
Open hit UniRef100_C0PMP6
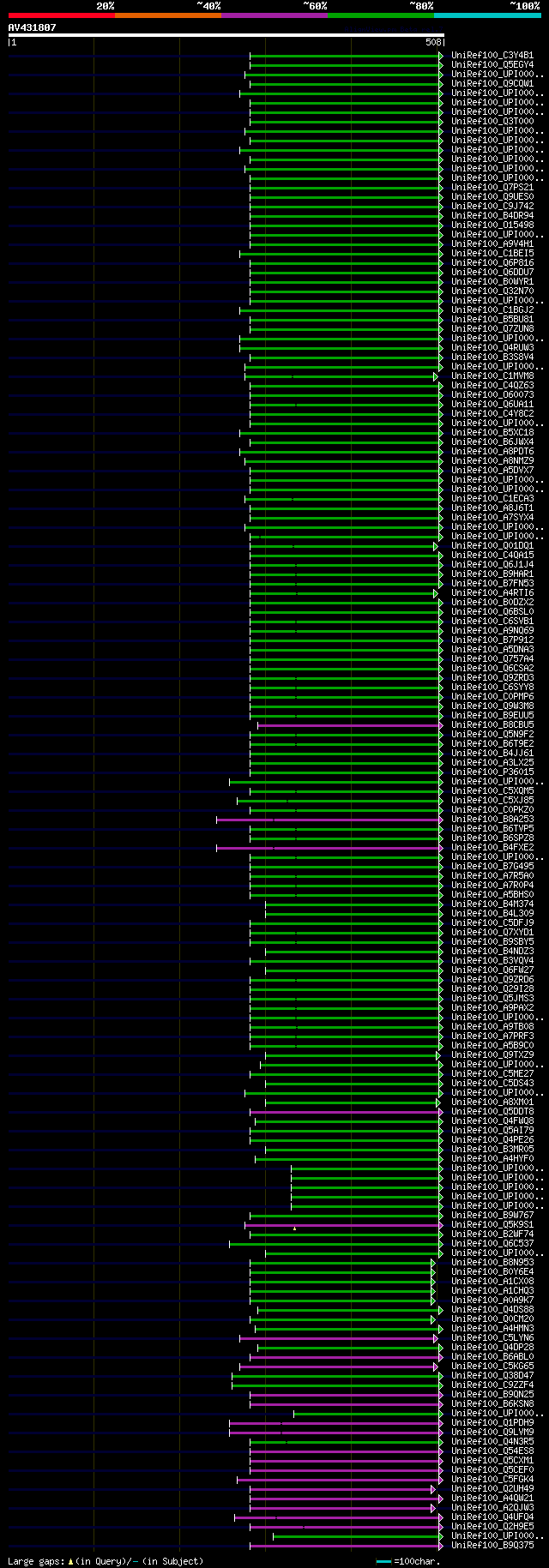click(x=492, y=697)
